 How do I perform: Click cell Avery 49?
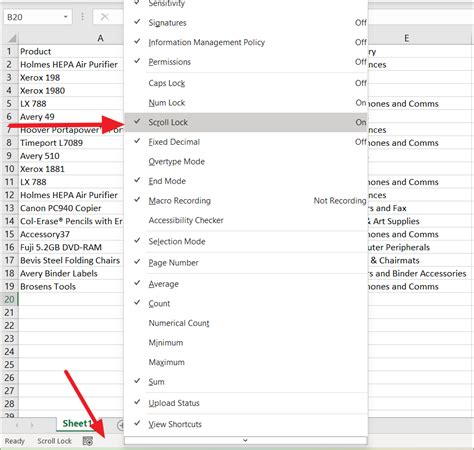[x=71, y=117]
